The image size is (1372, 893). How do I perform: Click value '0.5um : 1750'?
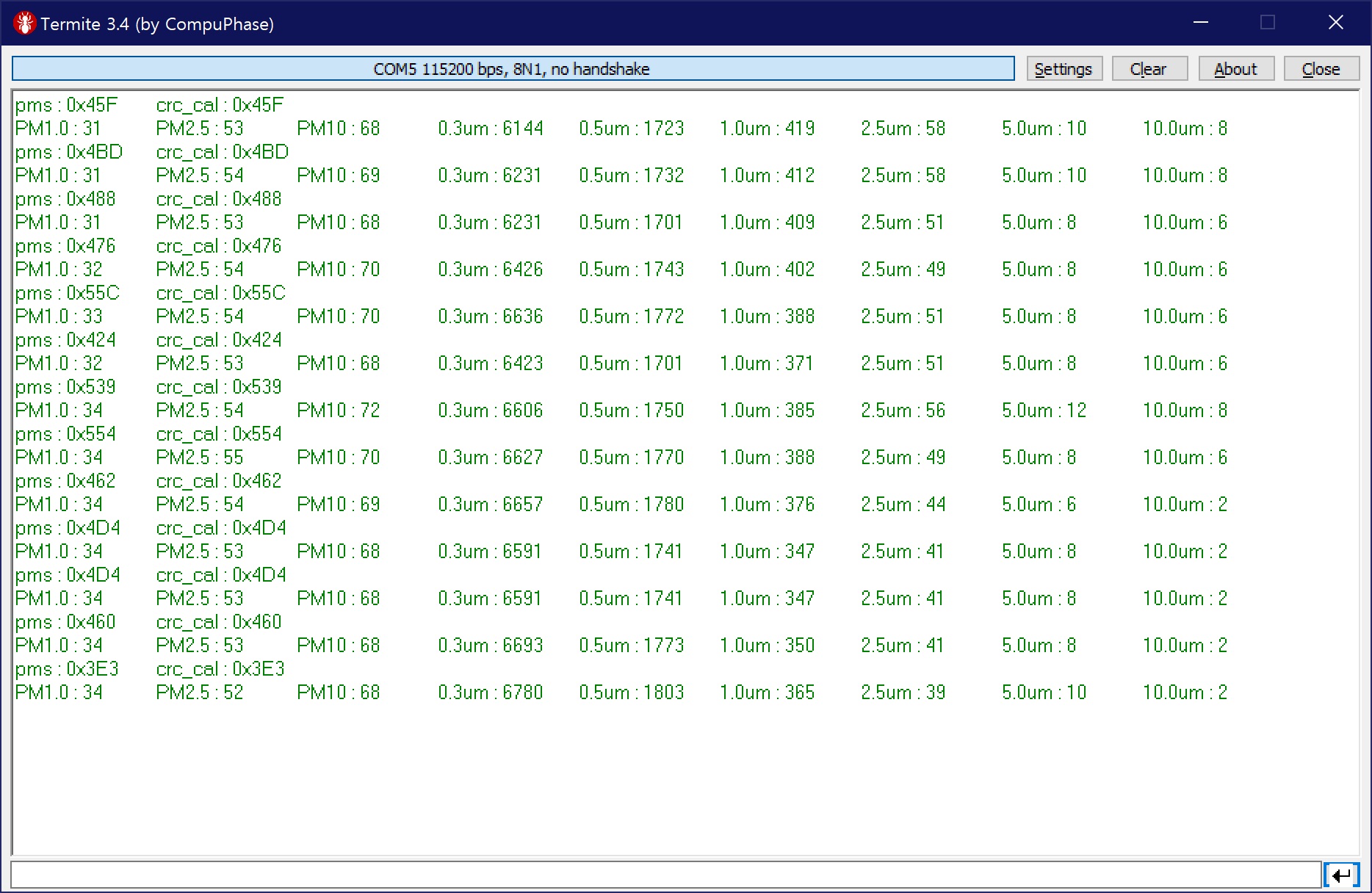coord(632,411)
